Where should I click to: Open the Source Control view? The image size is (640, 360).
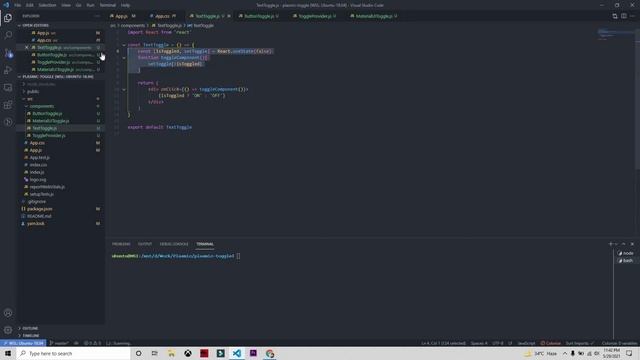pyautogui.click(x=8, y=53)
